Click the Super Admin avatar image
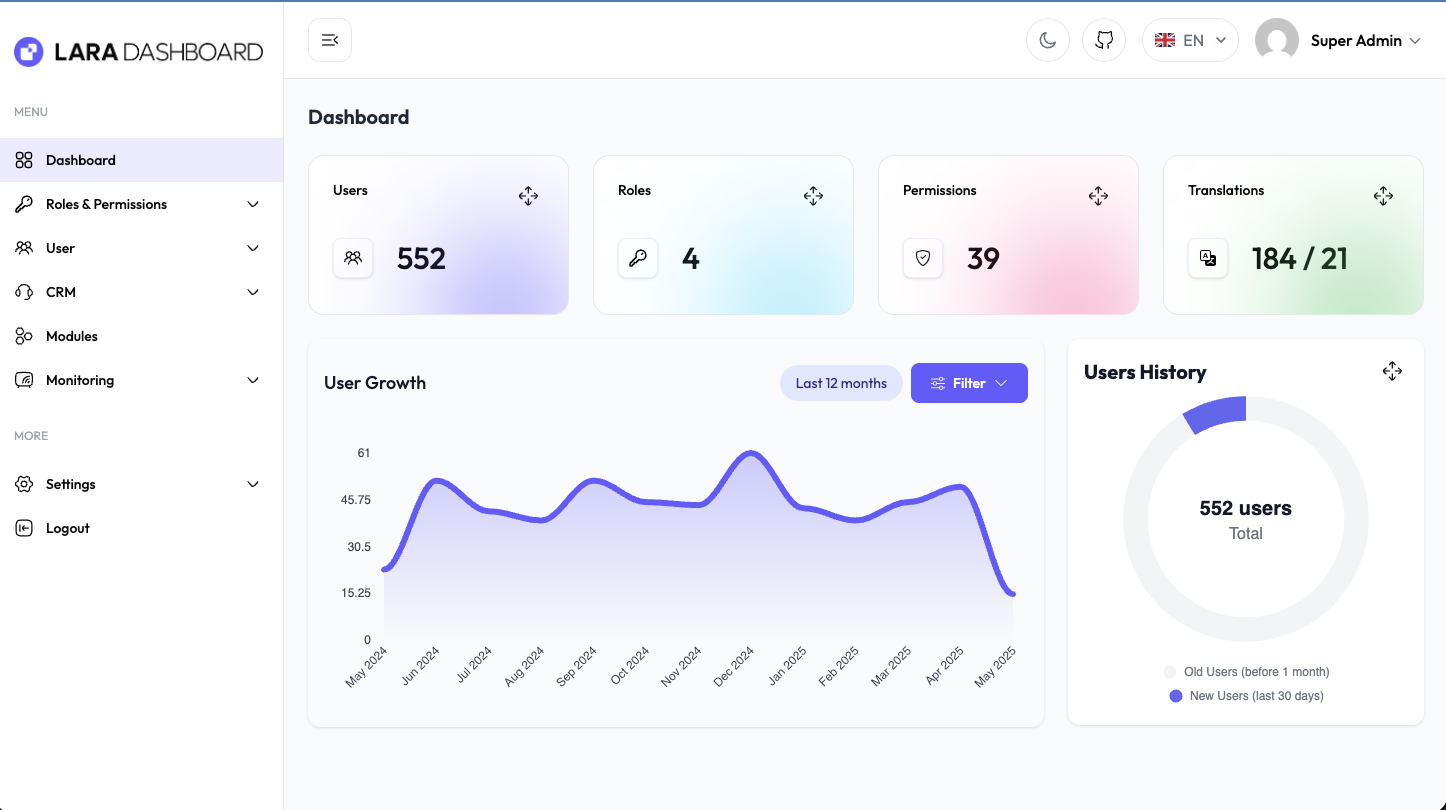Viewport: 1446px width, 810px height. pos(1276,40)
